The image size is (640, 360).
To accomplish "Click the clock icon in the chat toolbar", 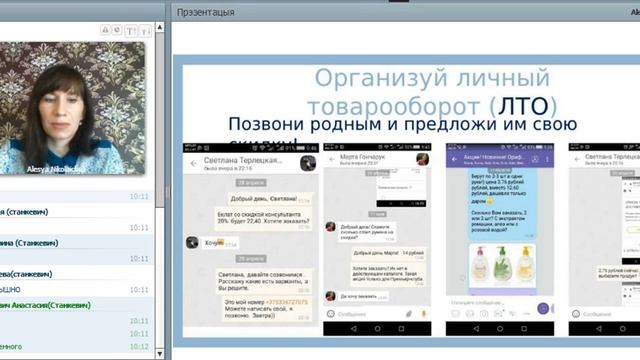I will pyautogui.click(x=117, y=30).
